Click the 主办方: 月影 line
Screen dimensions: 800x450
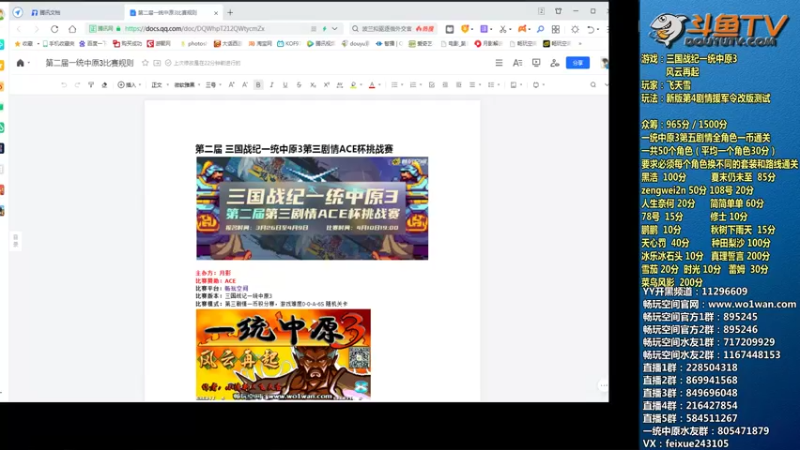click(213, 273)
